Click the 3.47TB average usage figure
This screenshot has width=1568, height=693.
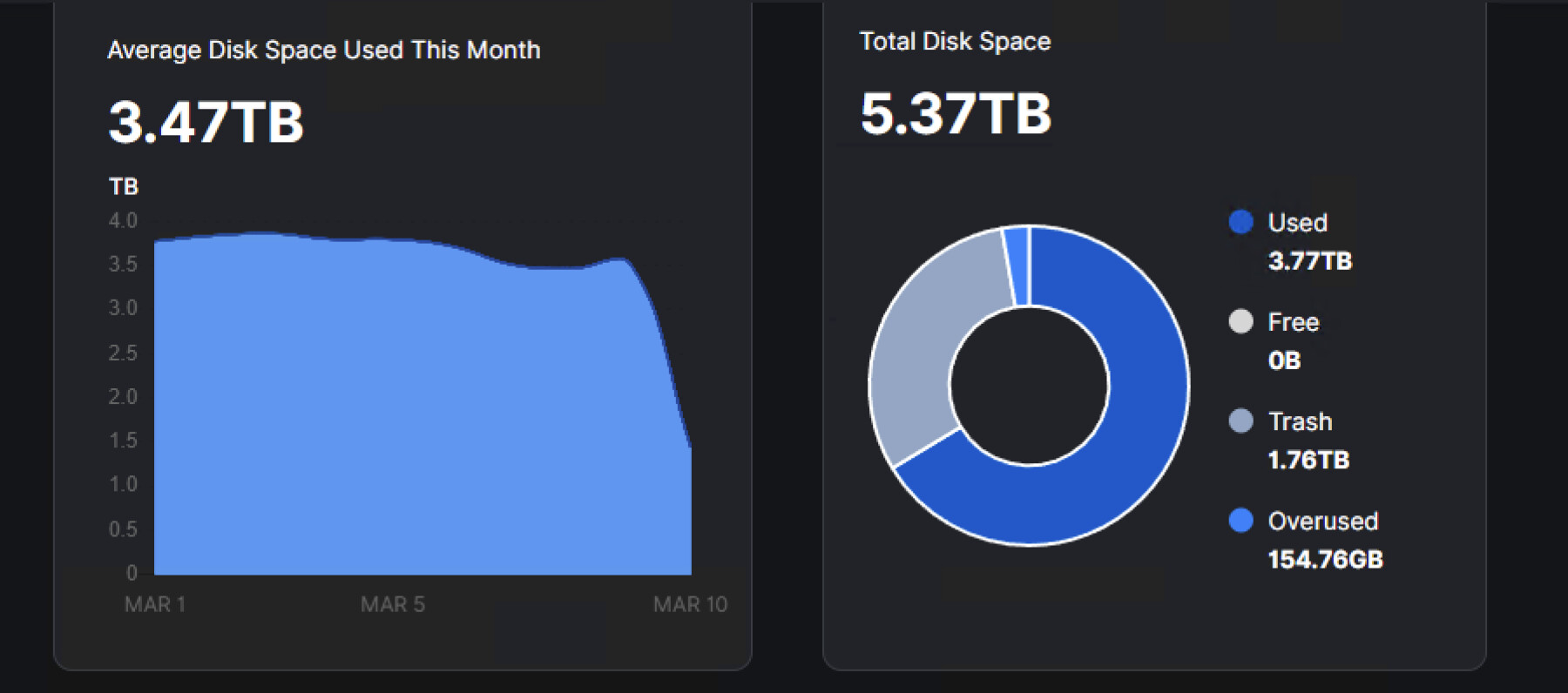pos(206,122)
